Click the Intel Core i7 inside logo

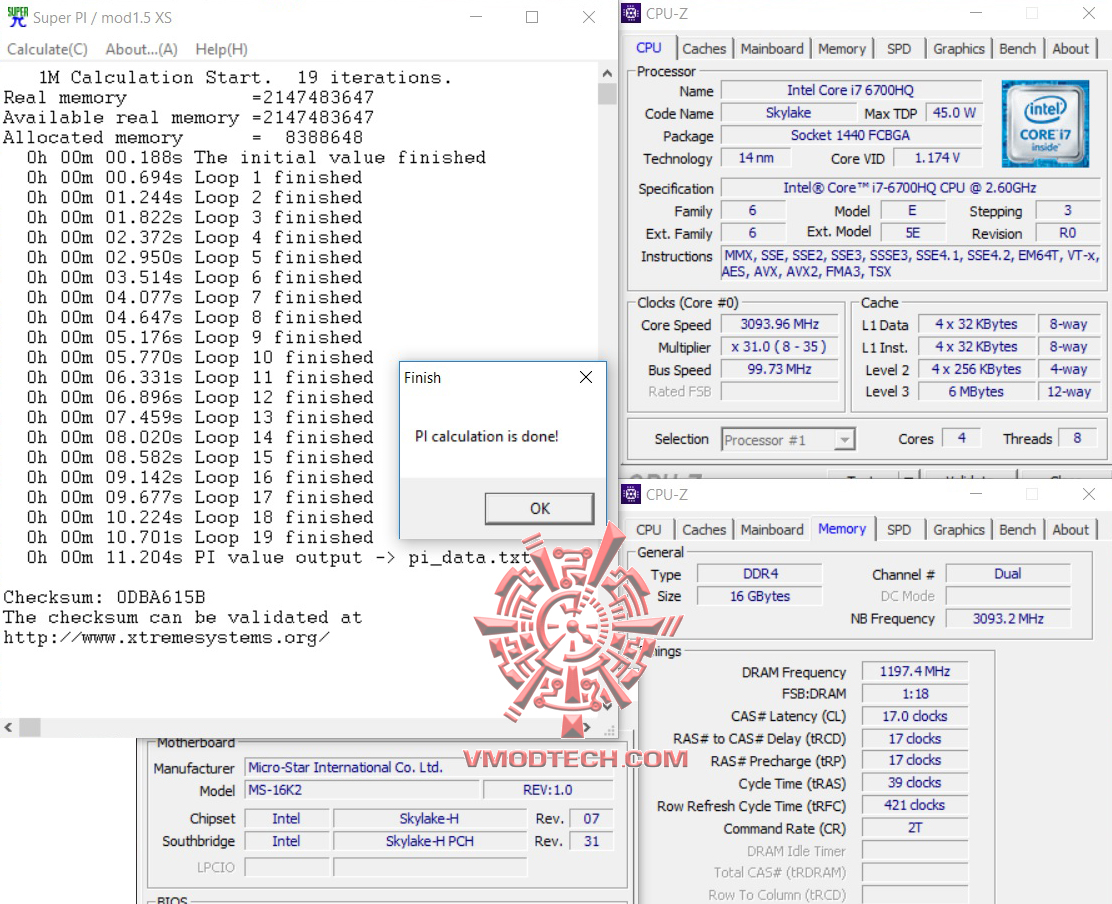tap(1045, 124)
